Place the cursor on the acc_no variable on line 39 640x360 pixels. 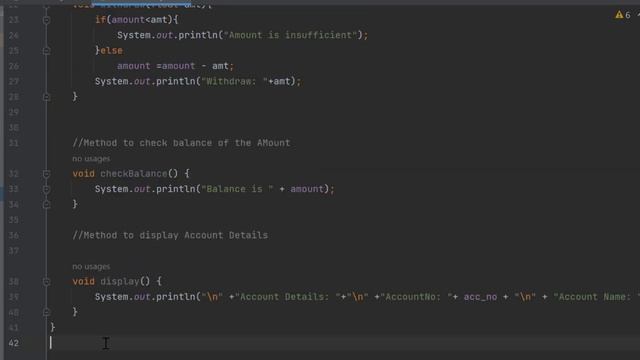[480, 297]
